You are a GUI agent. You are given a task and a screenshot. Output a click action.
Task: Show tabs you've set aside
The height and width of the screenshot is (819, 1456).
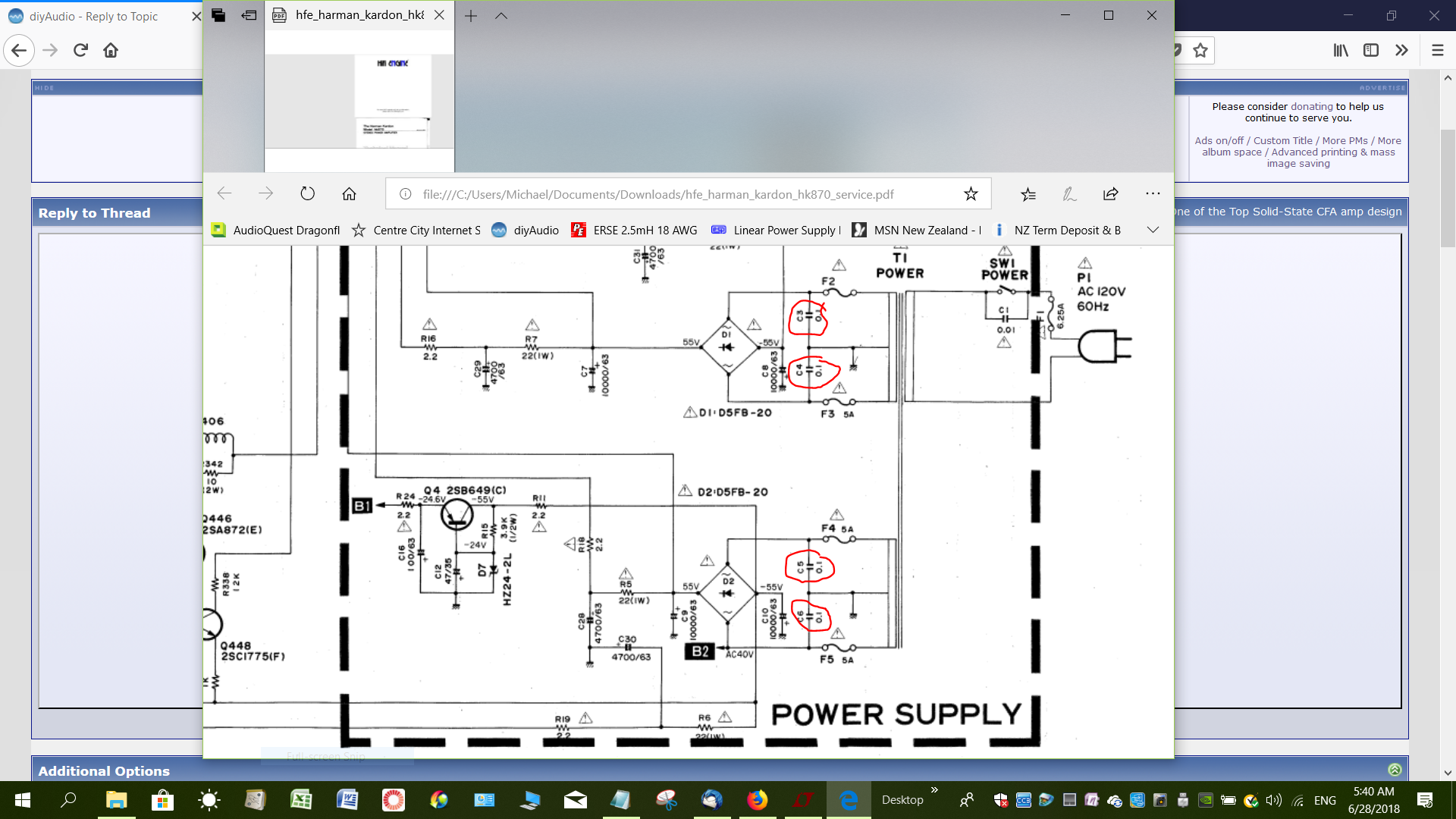pos(218,15)
